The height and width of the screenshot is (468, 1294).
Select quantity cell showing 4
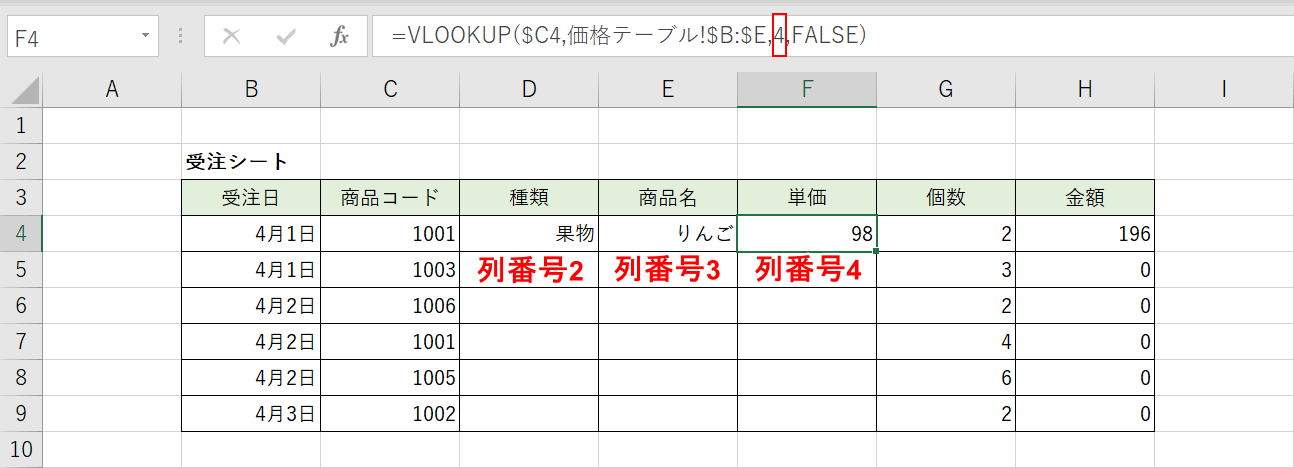(946, 342)
